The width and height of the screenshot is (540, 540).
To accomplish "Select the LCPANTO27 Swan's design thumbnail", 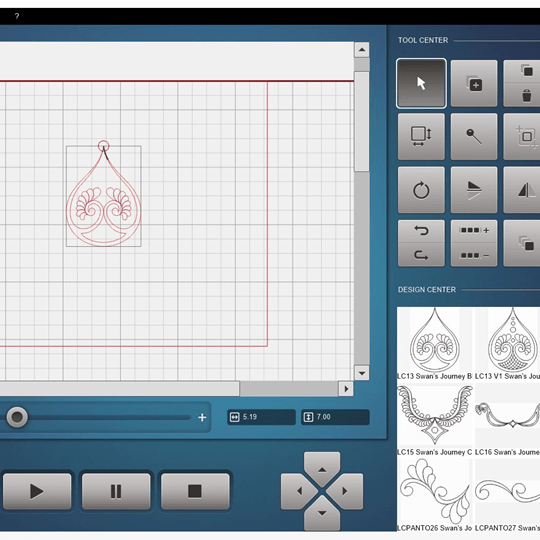I will pos(507,495).
